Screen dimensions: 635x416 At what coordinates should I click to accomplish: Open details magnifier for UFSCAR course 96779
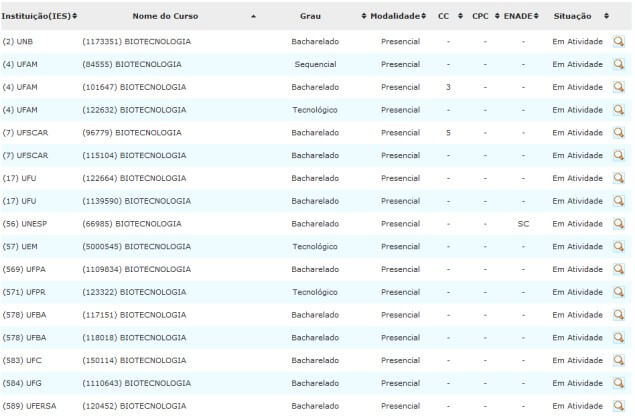(618, 132)
